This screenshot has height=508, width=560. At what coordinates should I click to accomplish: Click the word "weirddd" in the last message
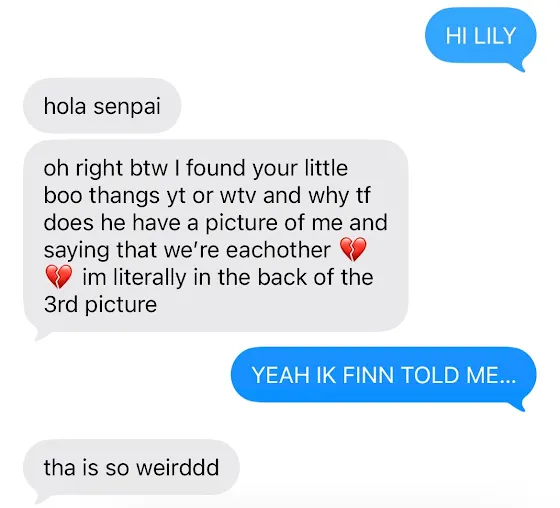[178, 467]
